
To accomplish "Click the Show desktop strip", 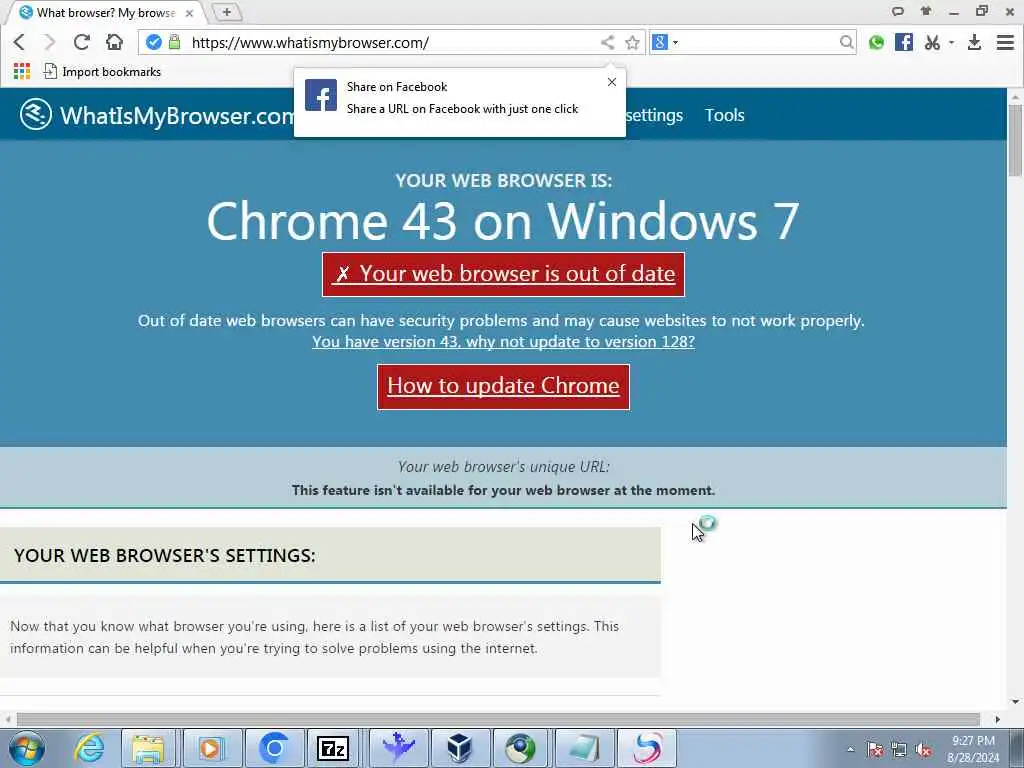I will point(1019,748).
